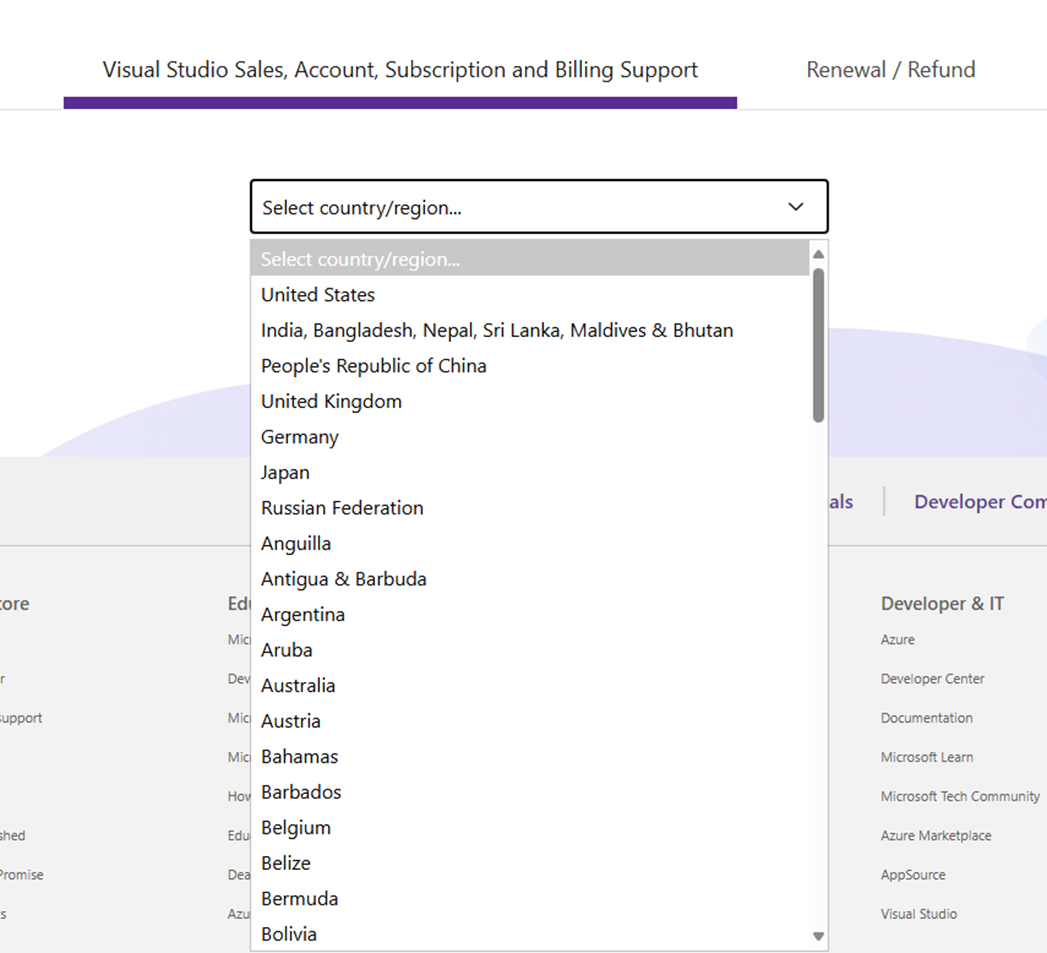Viewport: 1047px width, 953px height.
Task: Click the chevron arrow in country dropdown
Action: coord(795,207)
